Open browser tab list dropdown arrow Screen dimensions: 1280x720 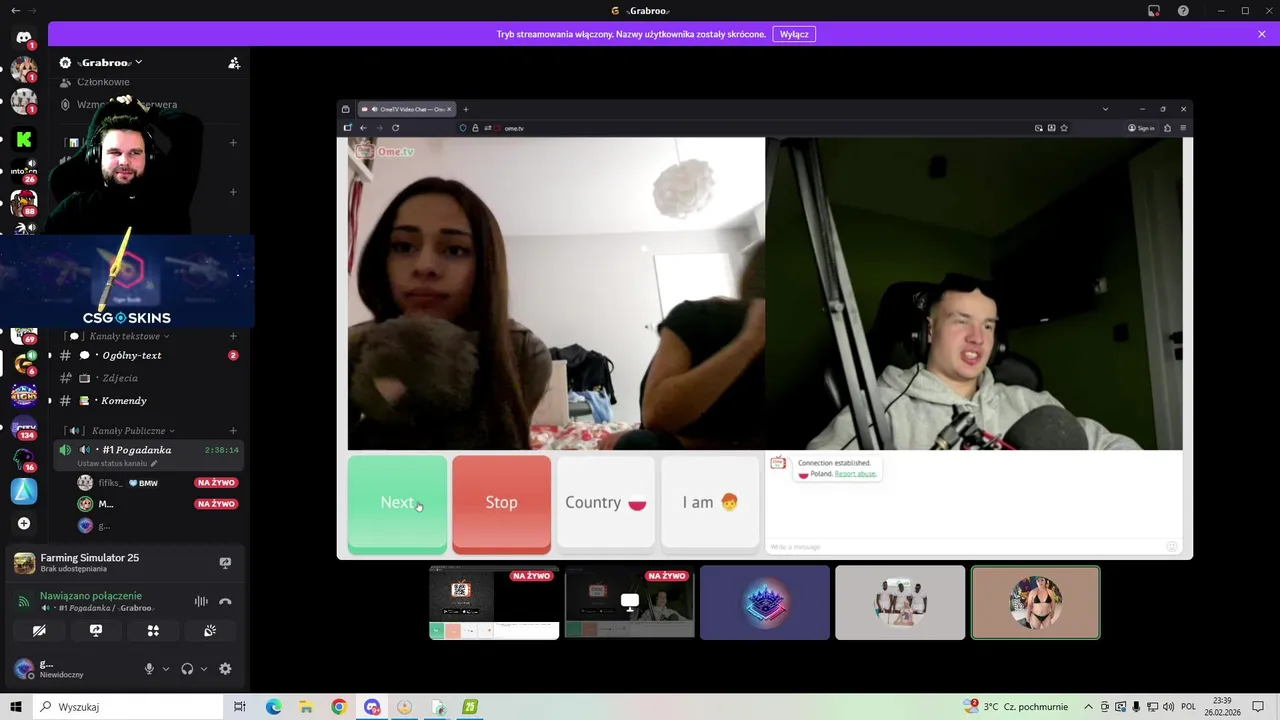(x=1105, y=109)
